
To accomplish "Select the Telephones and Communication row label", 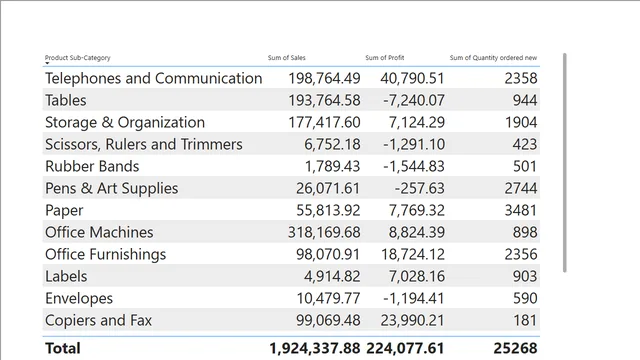I will (153, 78).
